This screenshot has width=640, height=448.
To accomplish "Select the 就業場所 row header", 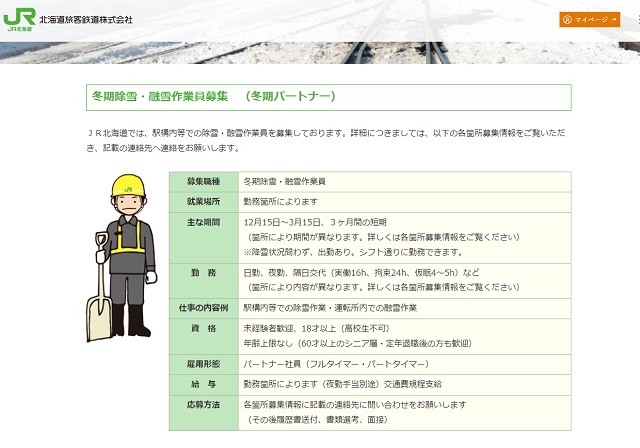I will pyautogui.click(x=202, y=200).
